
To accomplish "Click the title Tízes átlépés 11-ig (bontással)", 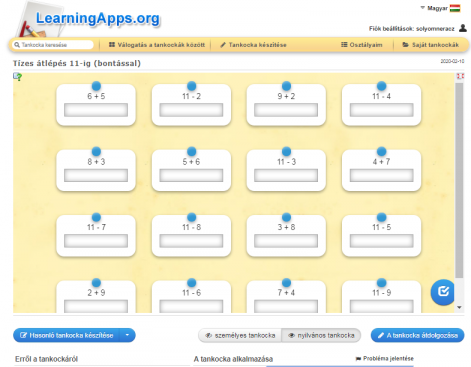I will [77, 63].
